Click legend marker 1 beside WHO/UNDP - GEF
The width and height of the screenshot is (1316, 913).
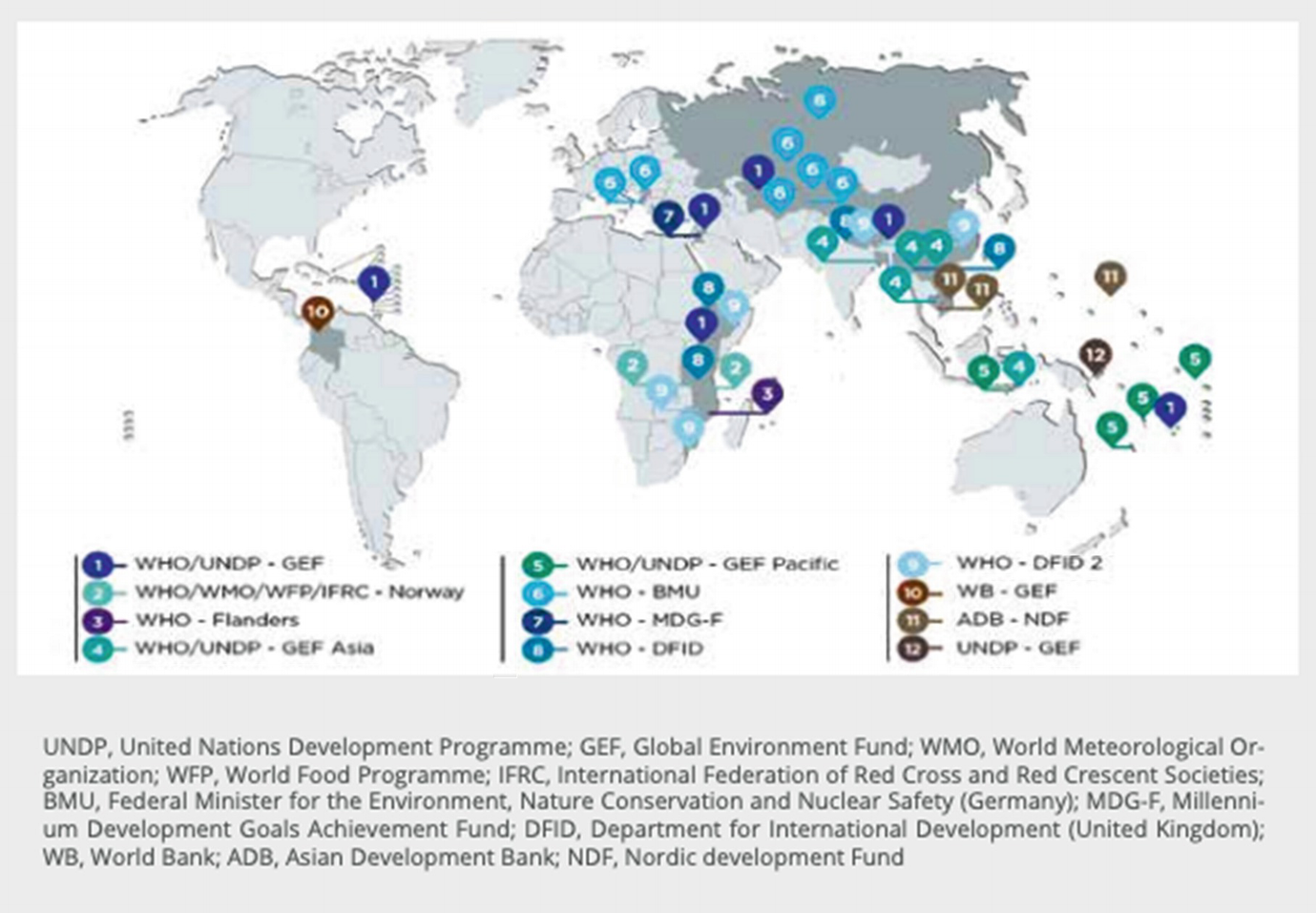point(97,565)
